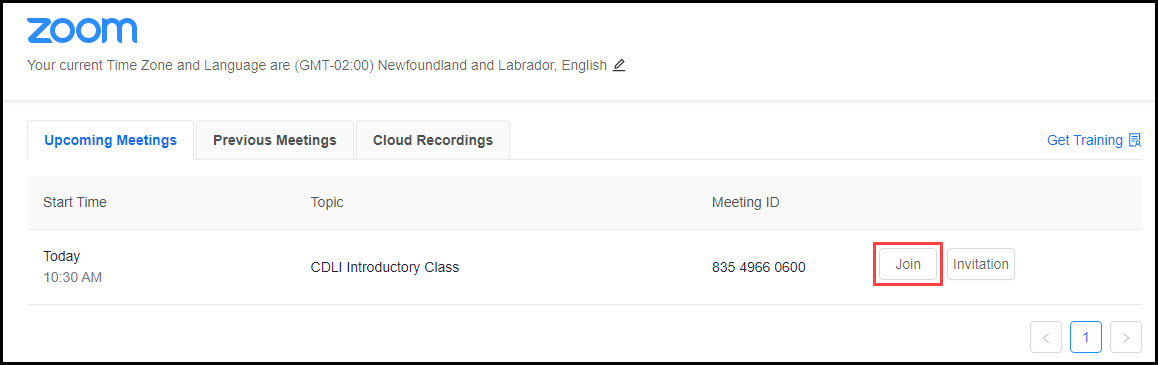Open Invitation for CDLI Introductory Class

coord(981,265)
